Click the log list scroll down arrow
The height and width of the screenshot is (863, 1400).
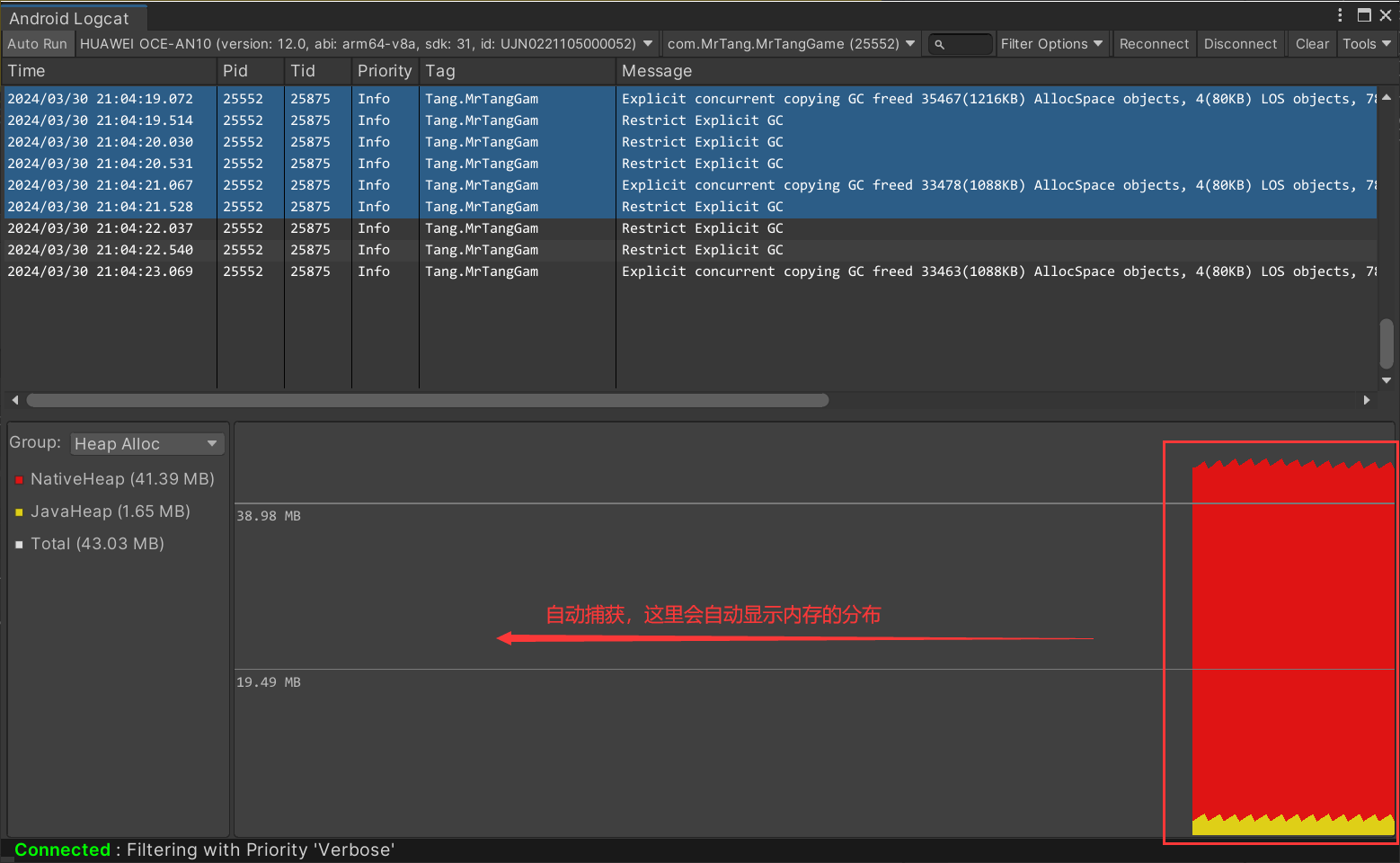1387,380
